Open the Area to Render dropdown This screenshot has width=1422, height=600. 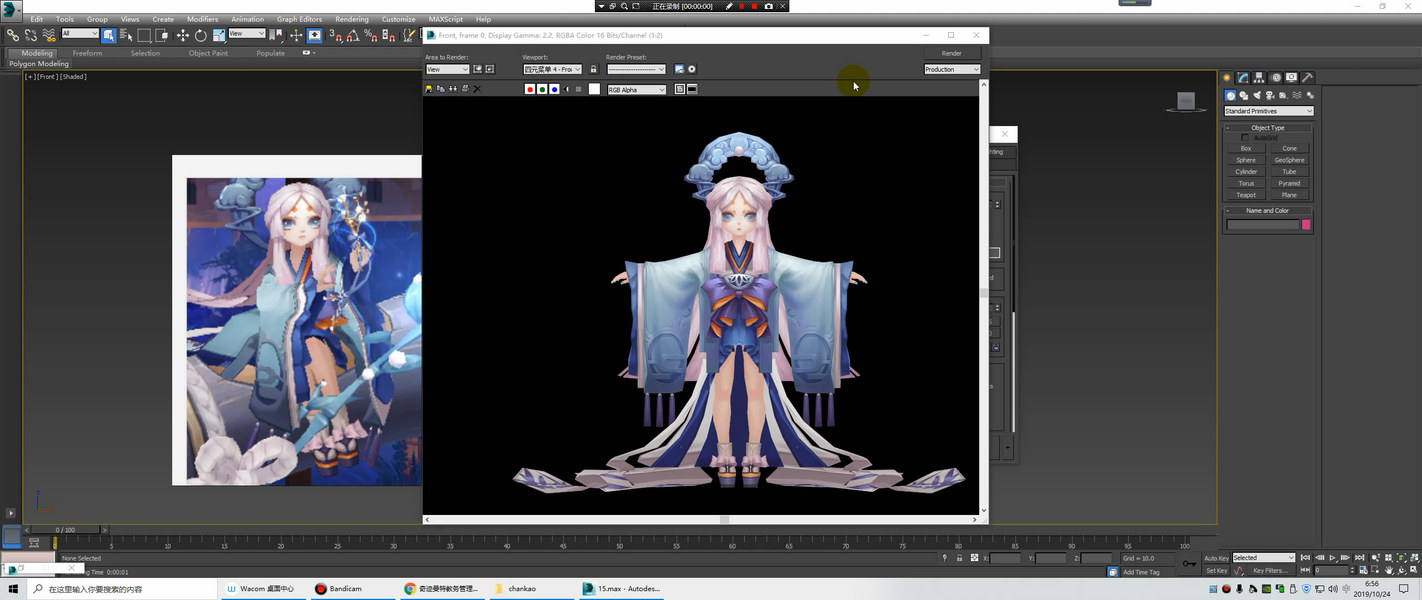pos(447,69)
